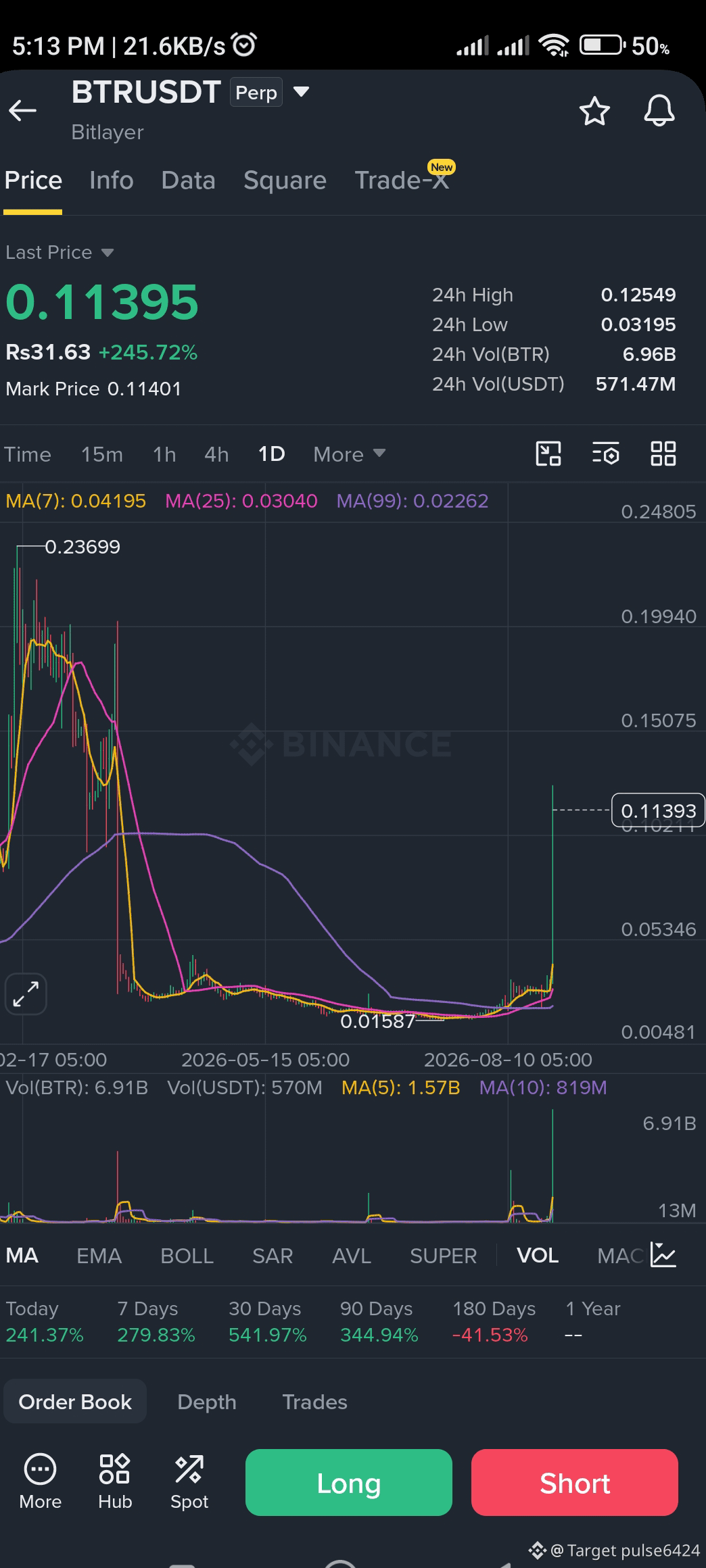Tap the alarm clock status icon
Image resolution: width=706 pixels, height=1568 pixels.
[x=244, y=45]
